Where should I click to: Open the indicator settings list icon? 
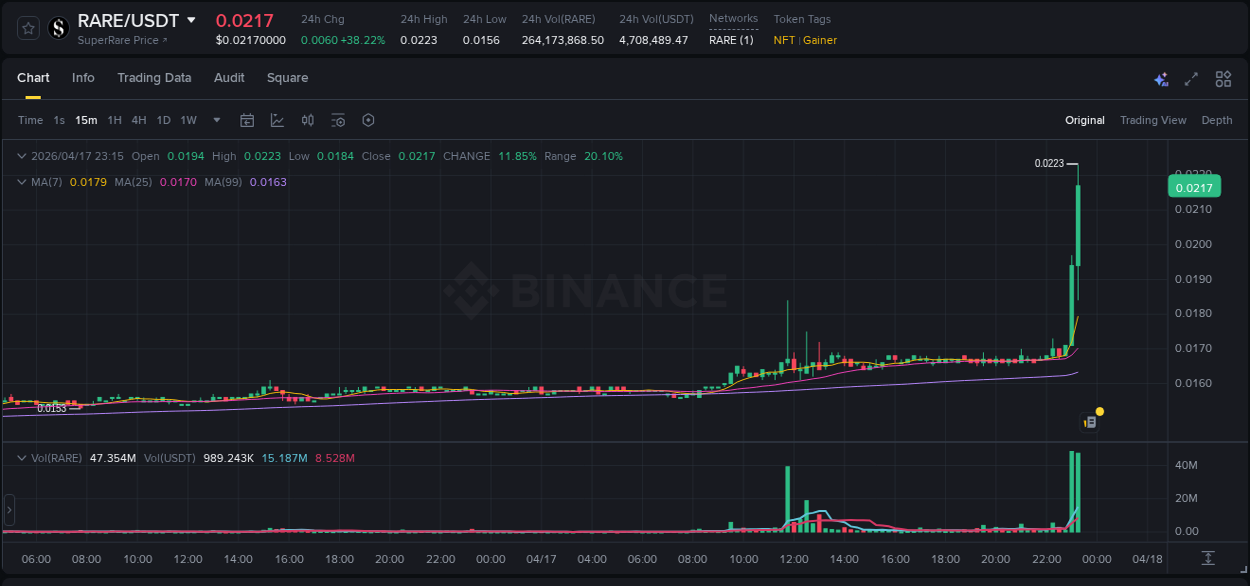[338, 119]
